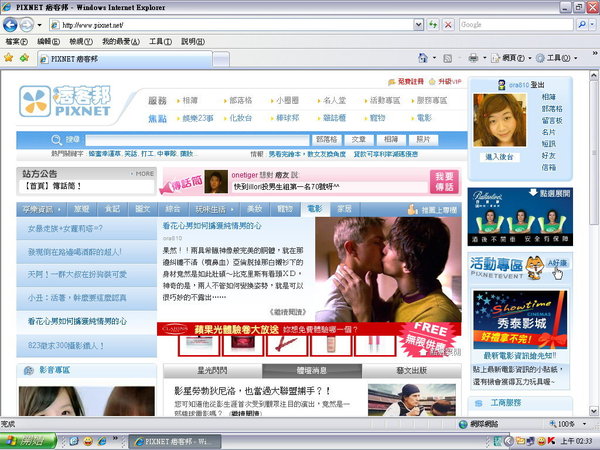Click the magnifier search icon in toolbar

pyautogui.click(x=582, y=24)
